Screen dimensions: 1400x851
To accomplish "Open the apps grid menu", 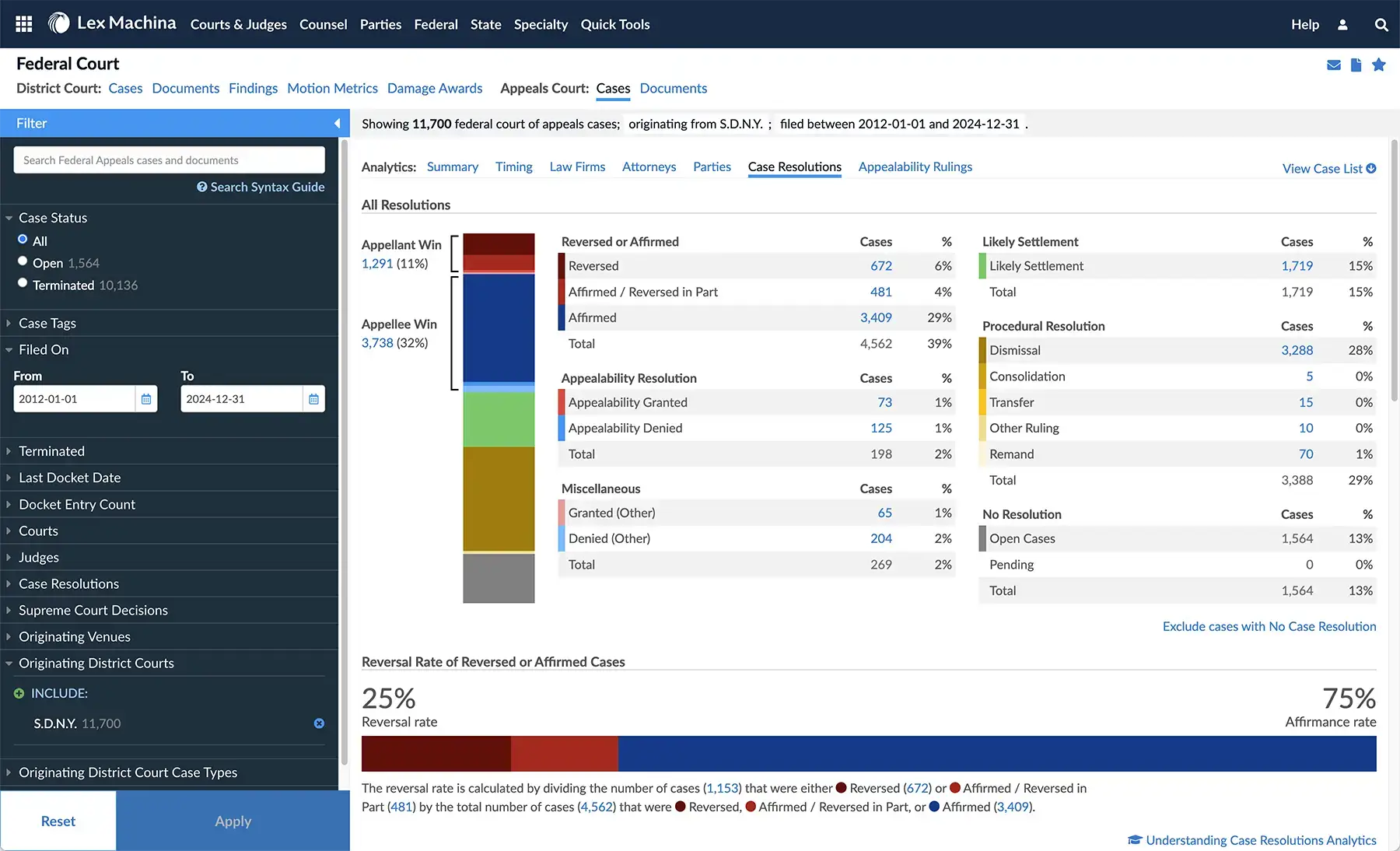I will [x=23, y=23].
